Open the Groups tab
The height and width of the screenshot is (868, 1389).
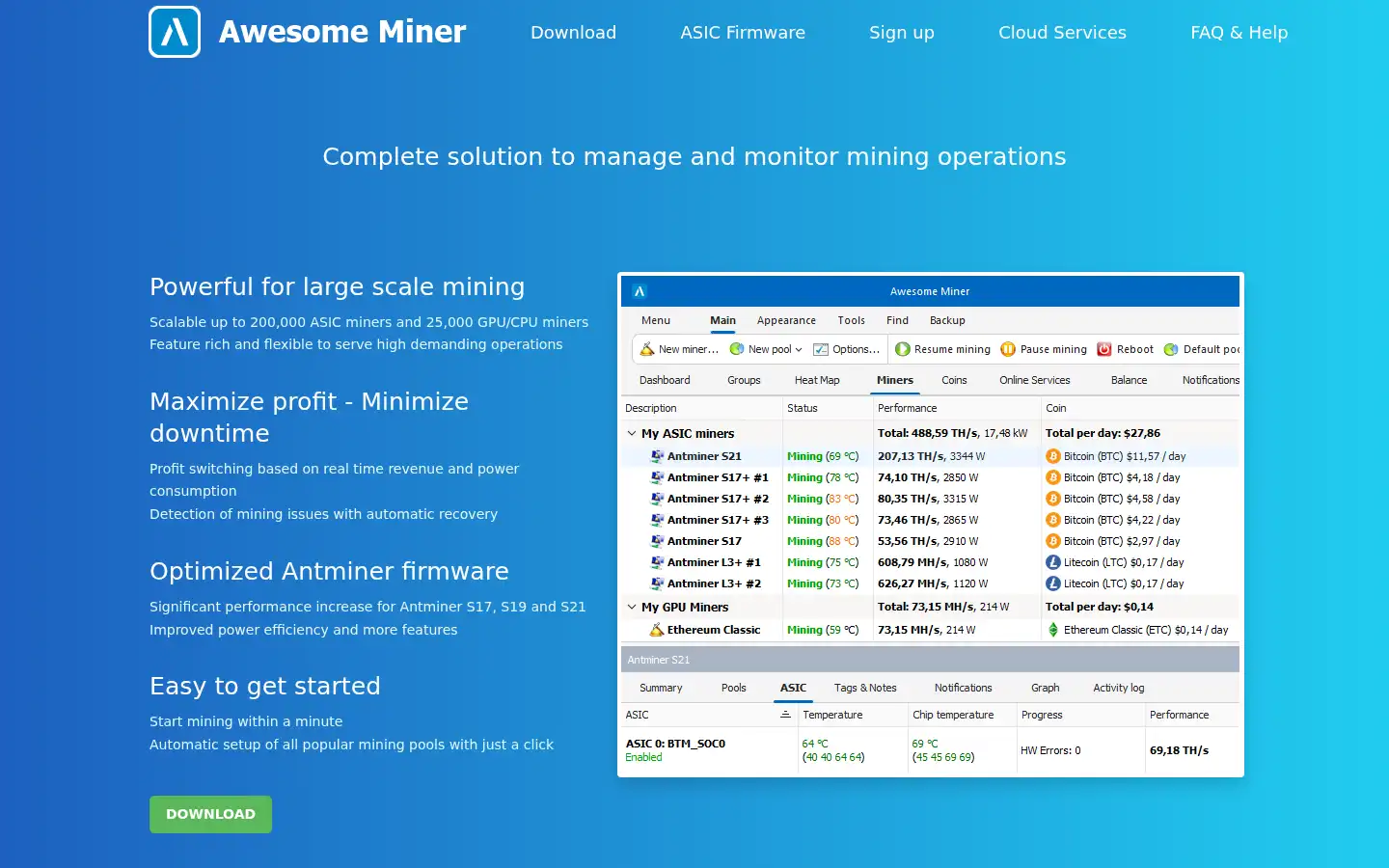click(744, 380)
